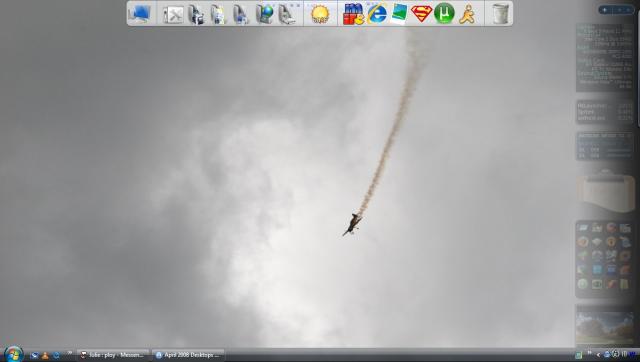Open the tan printer gadget on sidebar
Viewport: 640px width, 362px height.
click(605, 192)
